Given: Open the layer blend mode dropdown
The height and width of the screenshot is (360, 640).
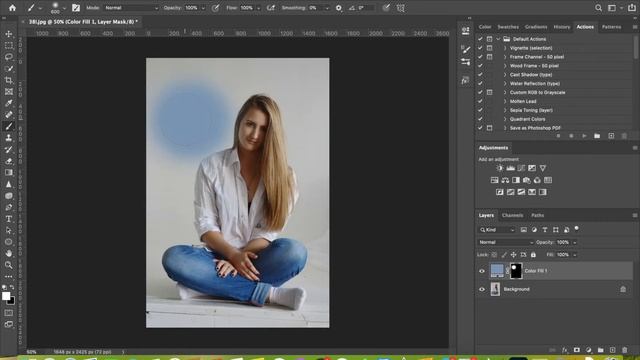Looking at the screenshot, I should 505,242.
